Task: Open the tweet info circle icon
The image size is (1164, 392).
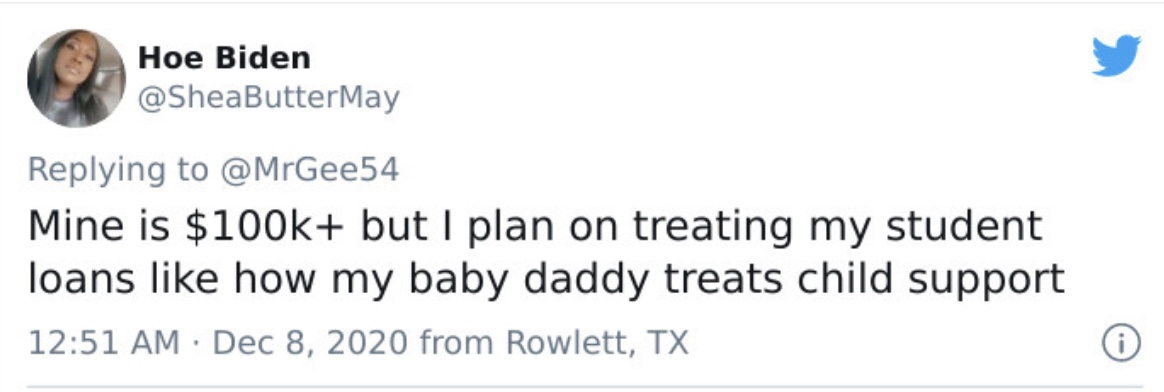Action: (x=1121, y=344)
